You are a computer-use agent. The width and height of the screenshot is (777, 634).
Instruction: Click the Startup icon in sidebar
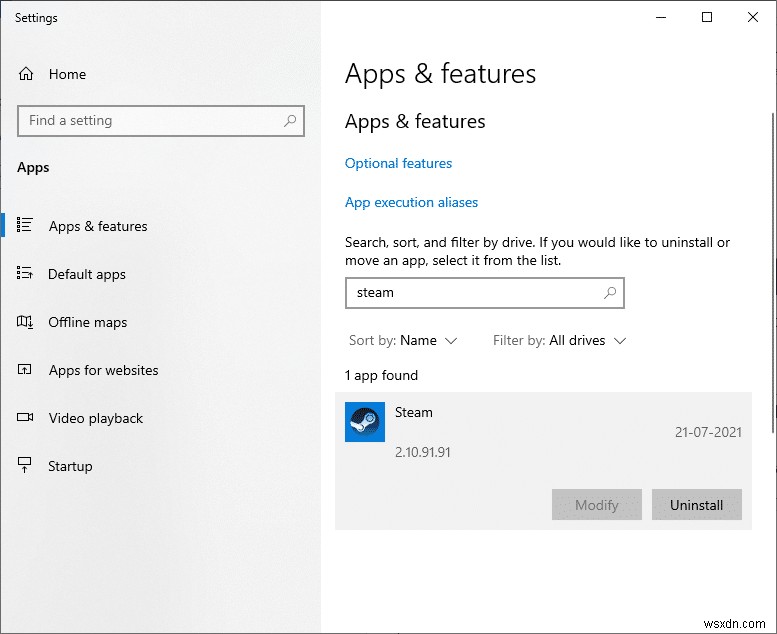26,466
